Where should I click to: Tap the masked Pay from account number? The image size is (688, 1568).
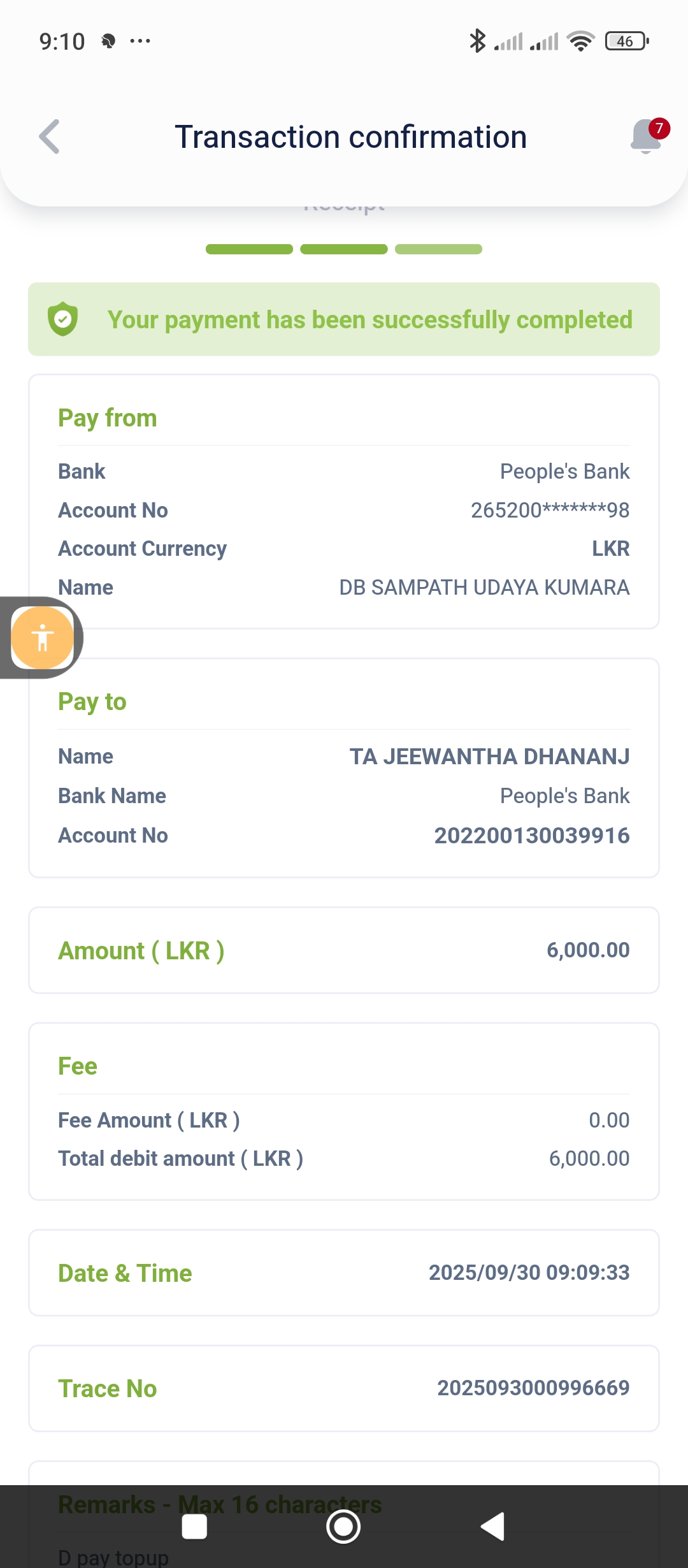[550, 510]
